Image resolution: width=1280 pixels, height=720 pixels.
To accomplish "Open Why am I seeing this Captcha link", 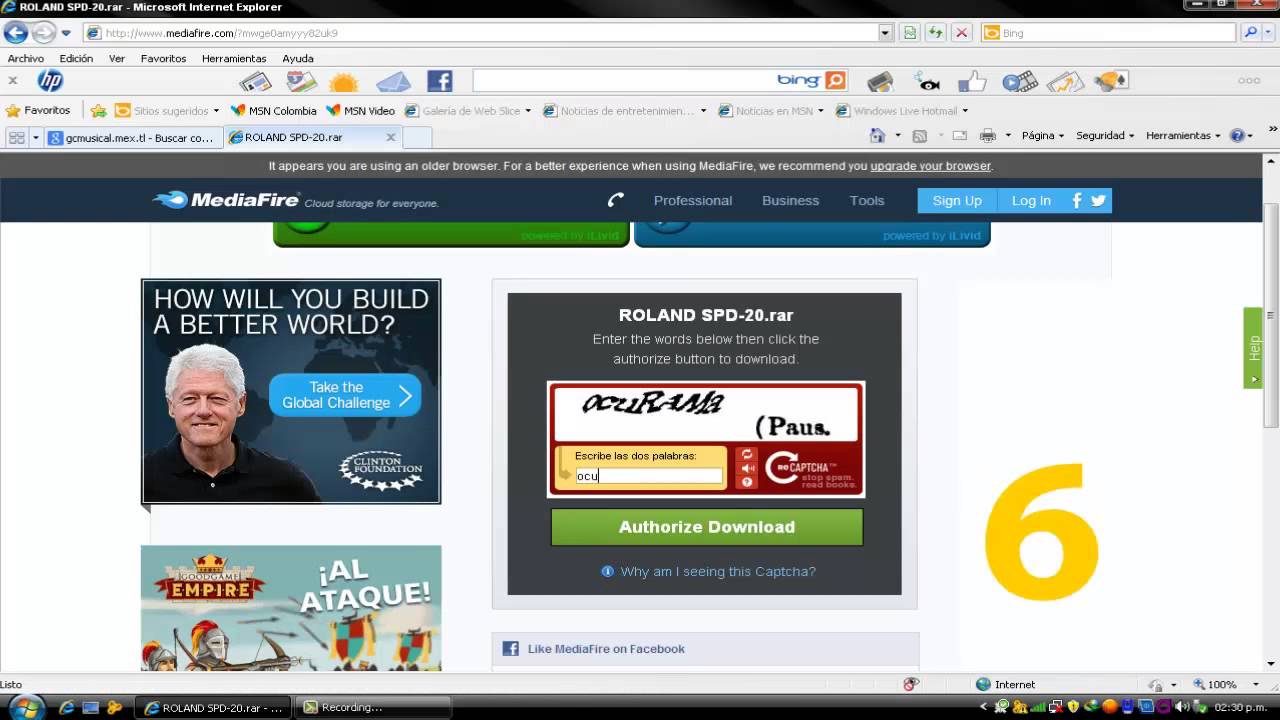I will 718,572.
